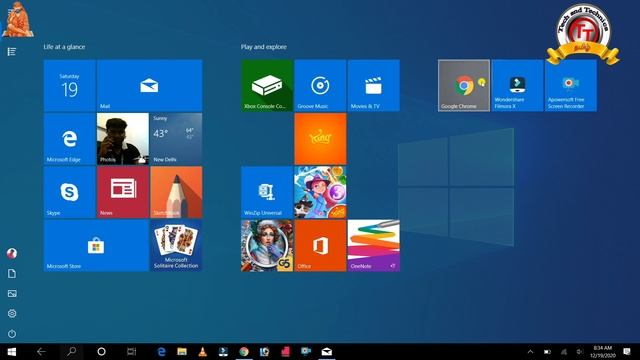
Task: Check battery status icon in the tray
Action: coord(547,351)
